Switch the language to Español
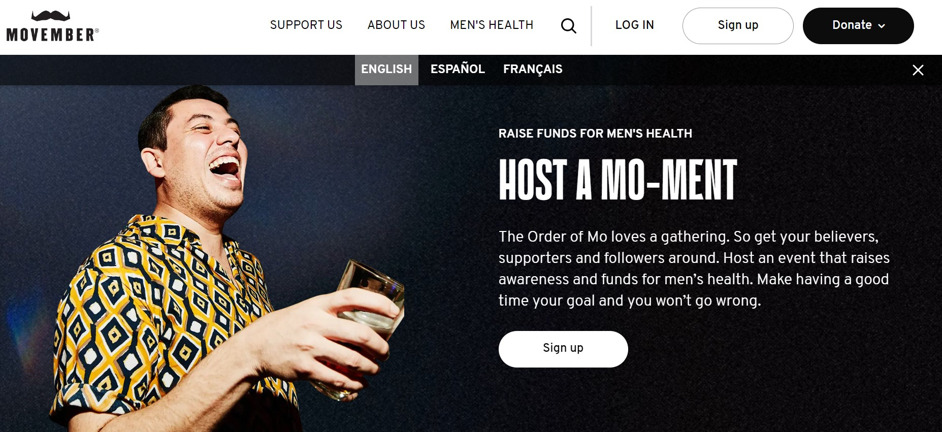 [457, 70]
